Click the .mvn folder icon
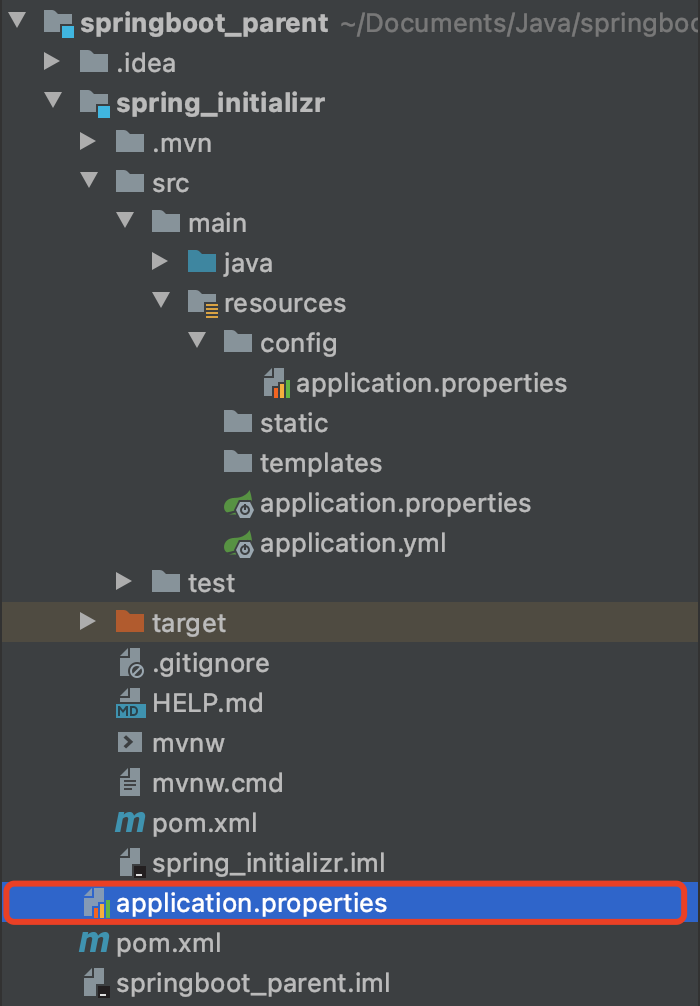 pyautogui.click(x=130, y=142)
